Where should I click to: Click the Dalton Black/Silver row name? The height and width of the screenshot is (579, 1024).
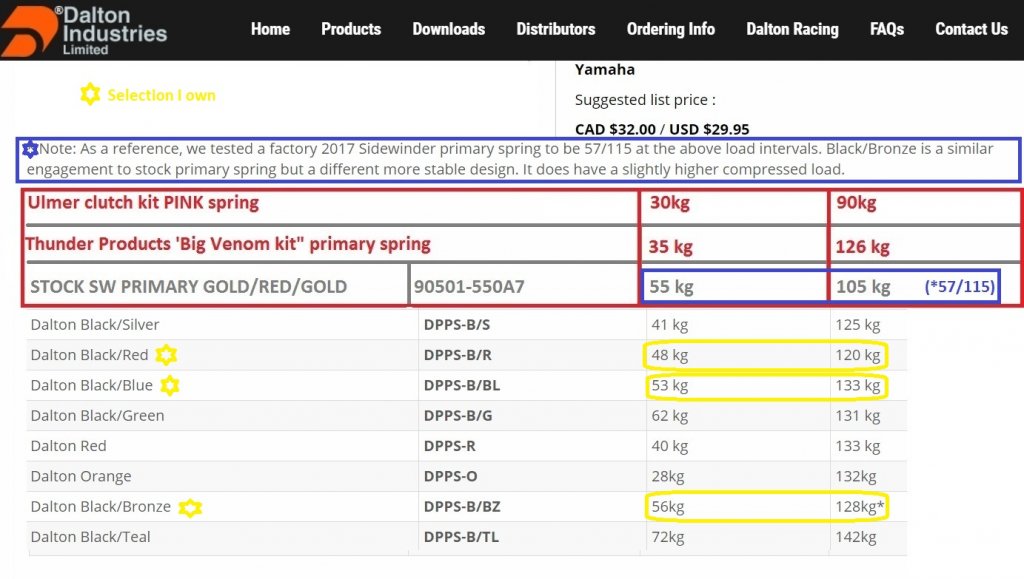point(95,325)
